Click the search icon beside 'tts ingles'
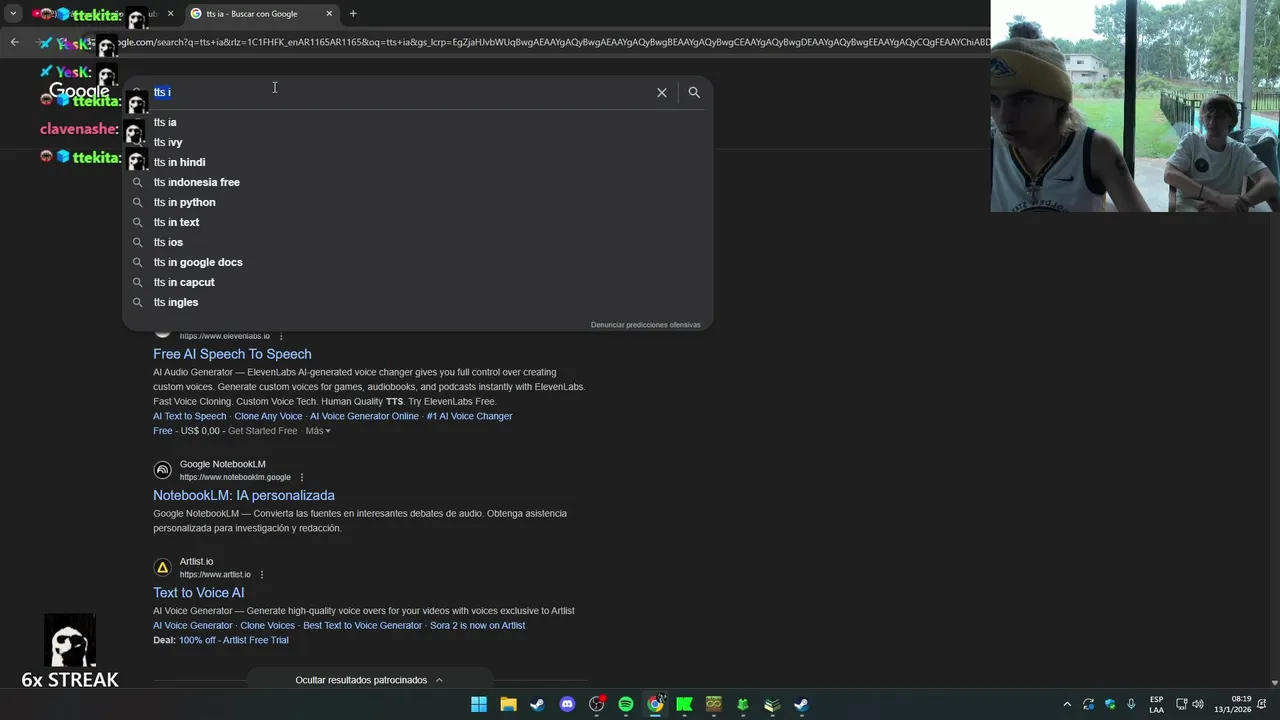The width and height of the screenshot is (1280, 720). pyautogui.click(x=138, y=302)
